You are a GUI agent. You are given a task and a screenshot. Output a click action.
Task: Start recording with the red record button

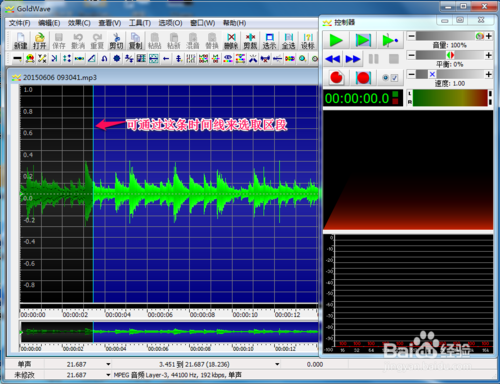[x=337, y=78]
